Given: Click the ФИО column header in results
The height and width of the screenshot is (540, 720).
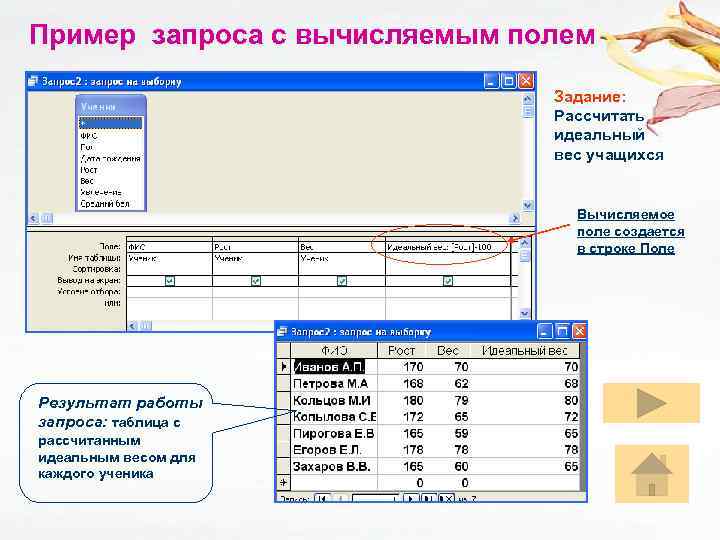Looking at the screenshot, I should point(334,350).
